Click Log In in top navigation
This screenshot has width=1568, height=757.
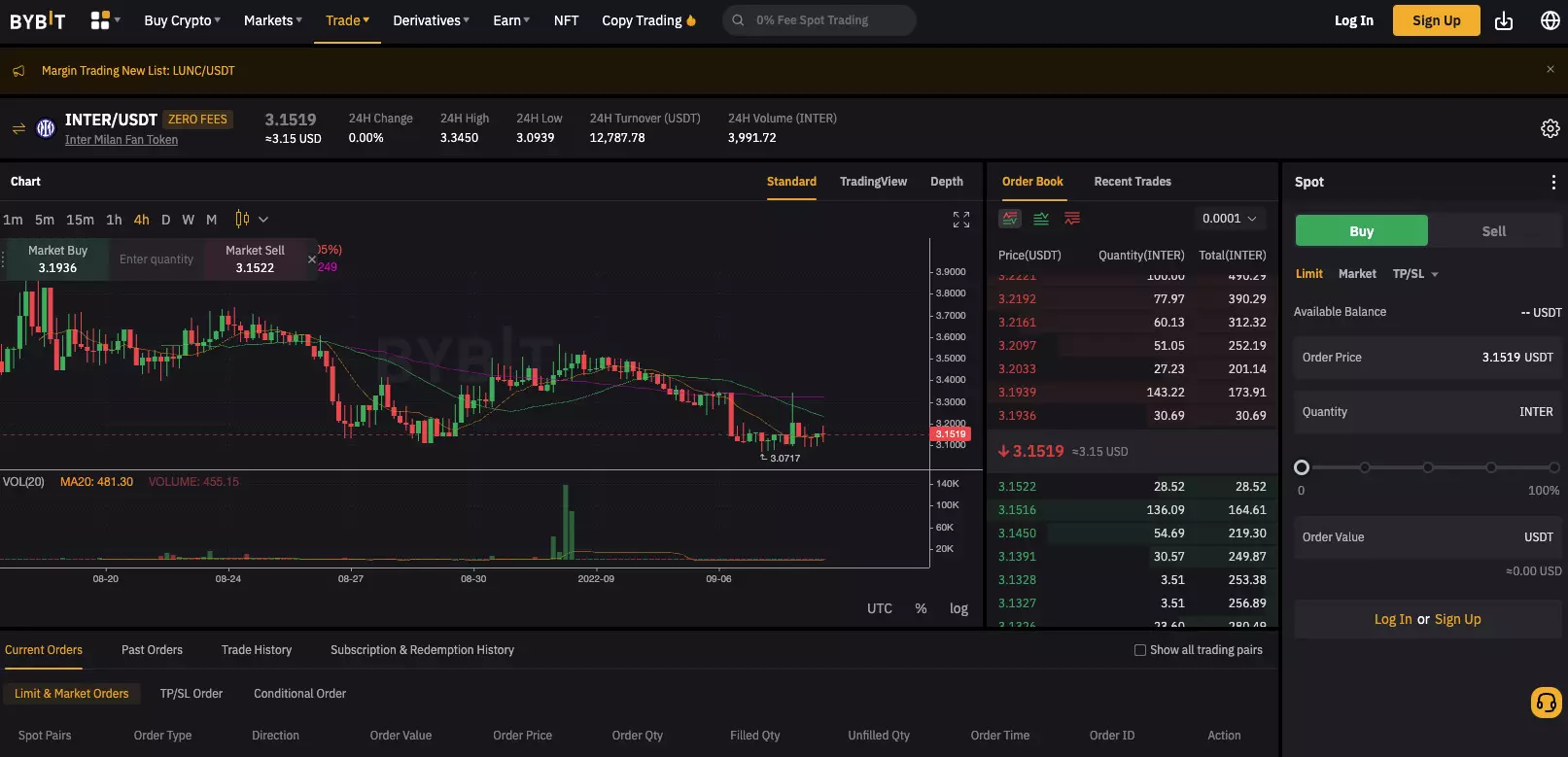coord(1353,20)
